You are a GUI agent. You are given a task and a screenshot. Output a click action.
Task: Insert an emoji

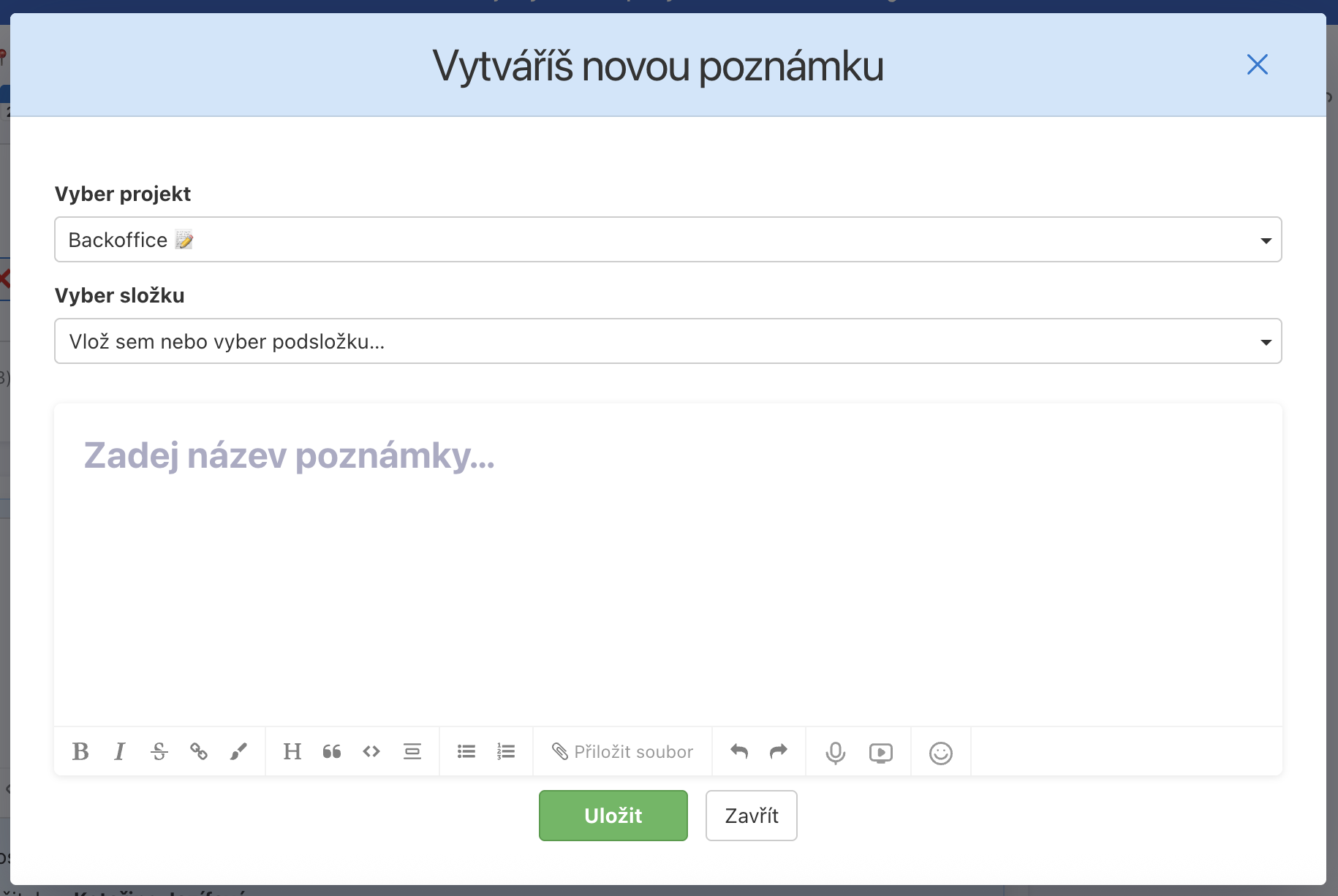tap(941, 752)
